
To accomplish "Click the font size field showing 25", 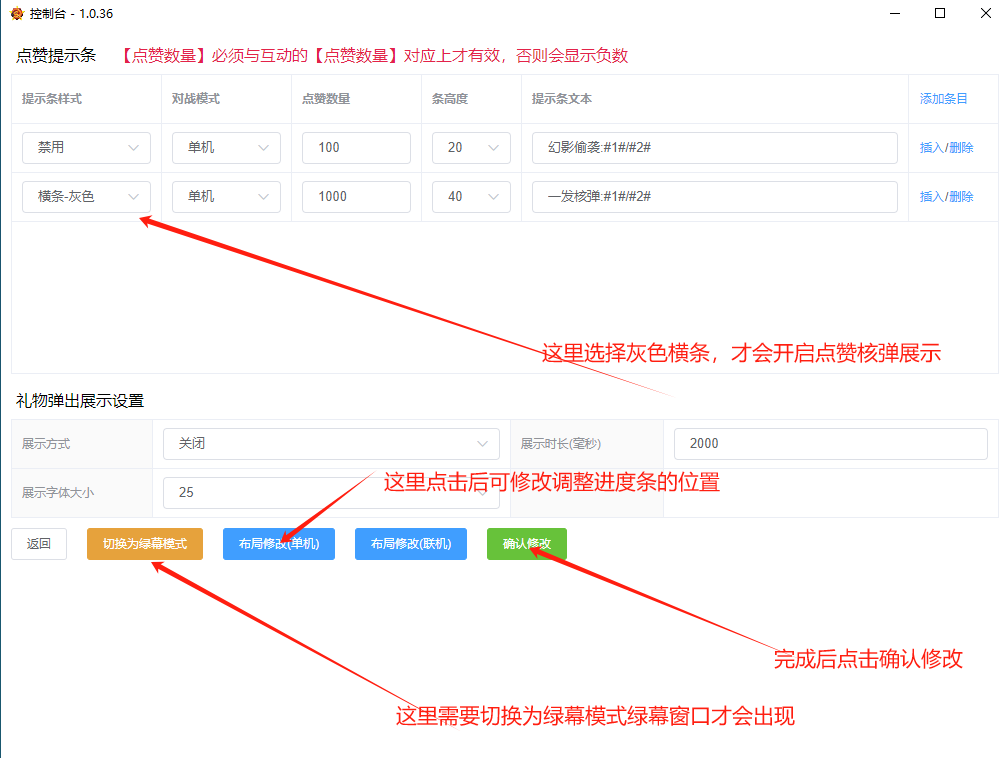I will coord(331,492).
